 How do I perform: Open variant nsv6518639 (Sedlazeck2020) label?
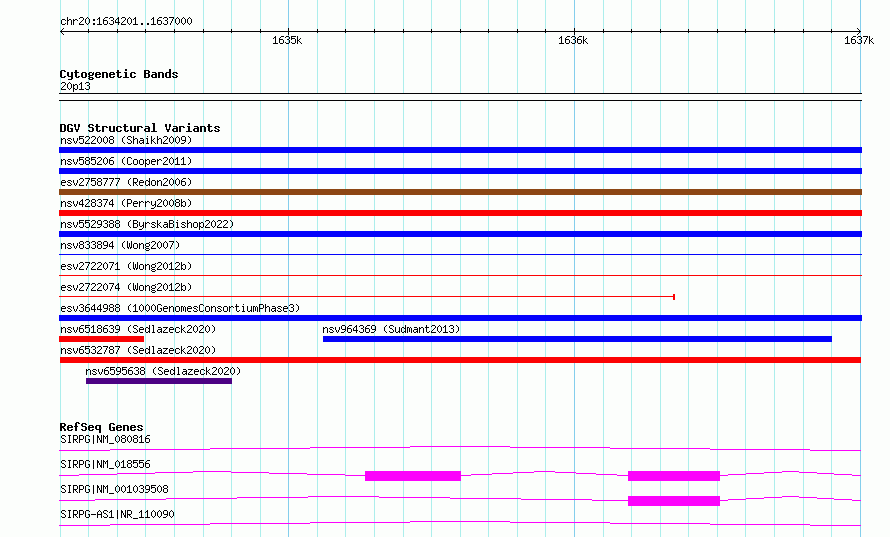click(x=138, y=329)
